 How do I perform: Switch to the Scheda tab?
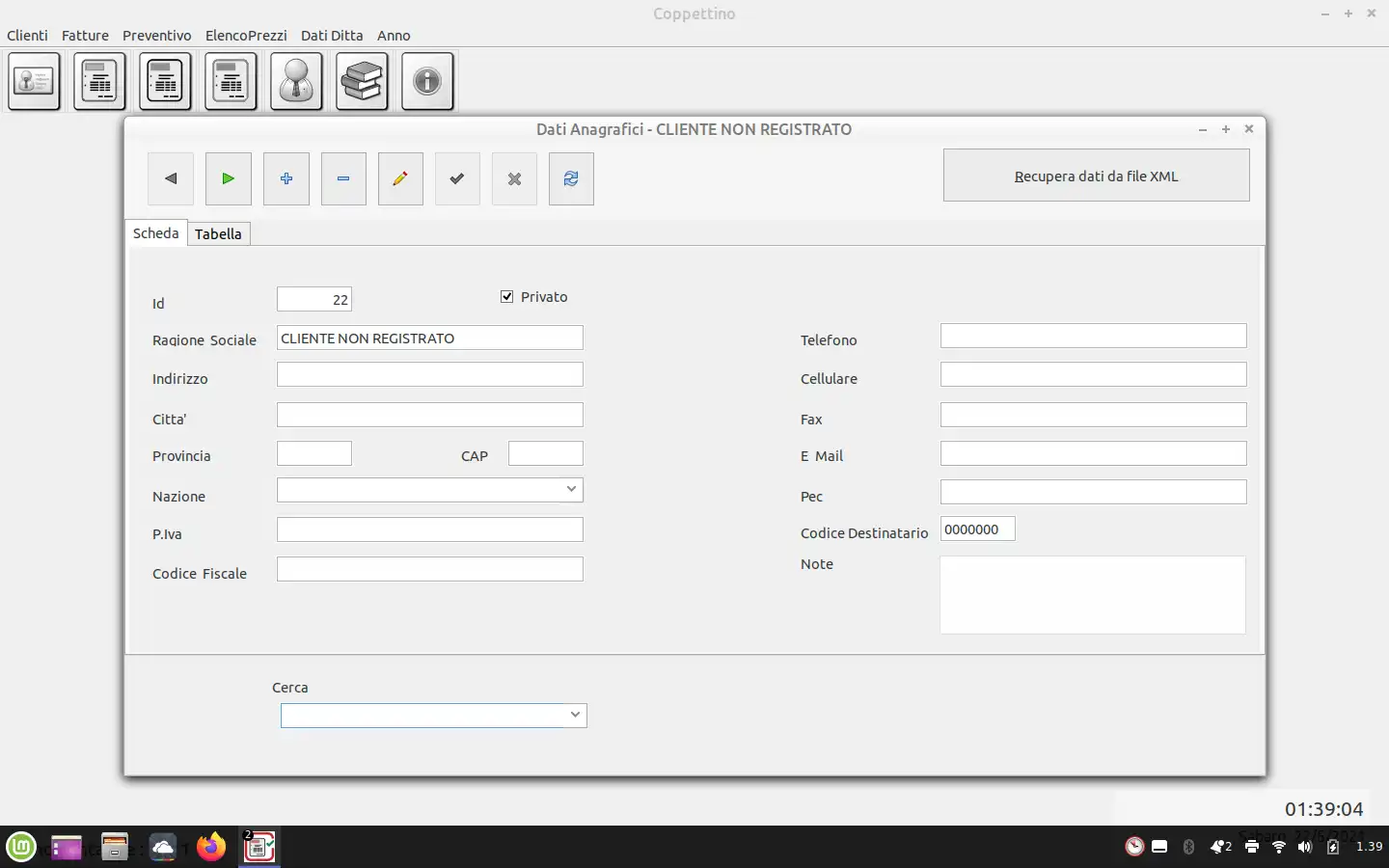click(156, 233)
